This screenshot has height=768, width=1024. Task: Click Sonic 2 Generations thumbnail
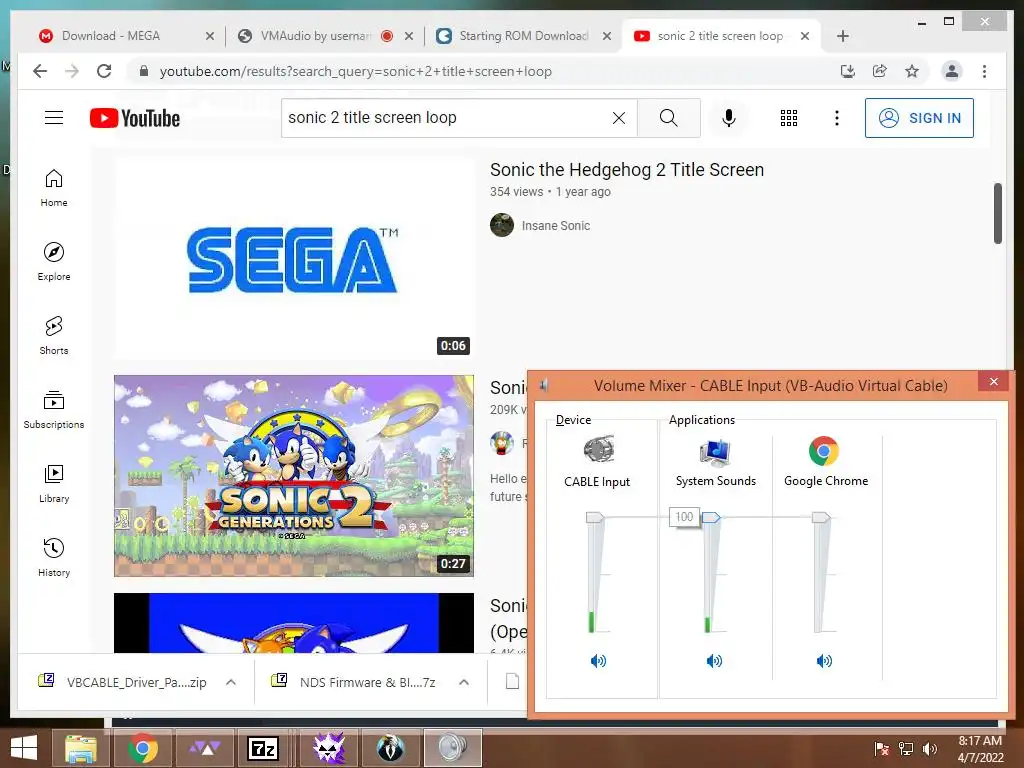pyautogui.click(x=294, y=475)
